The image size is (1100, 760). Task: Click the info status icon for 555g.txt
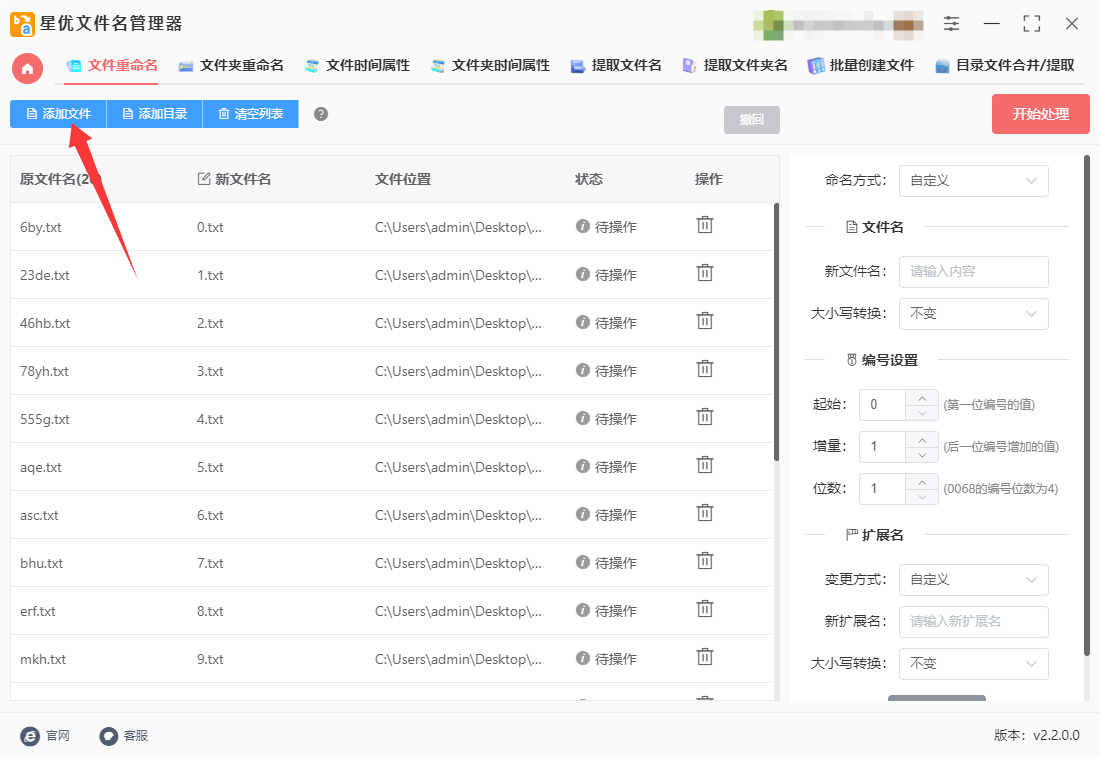point(582,418)
